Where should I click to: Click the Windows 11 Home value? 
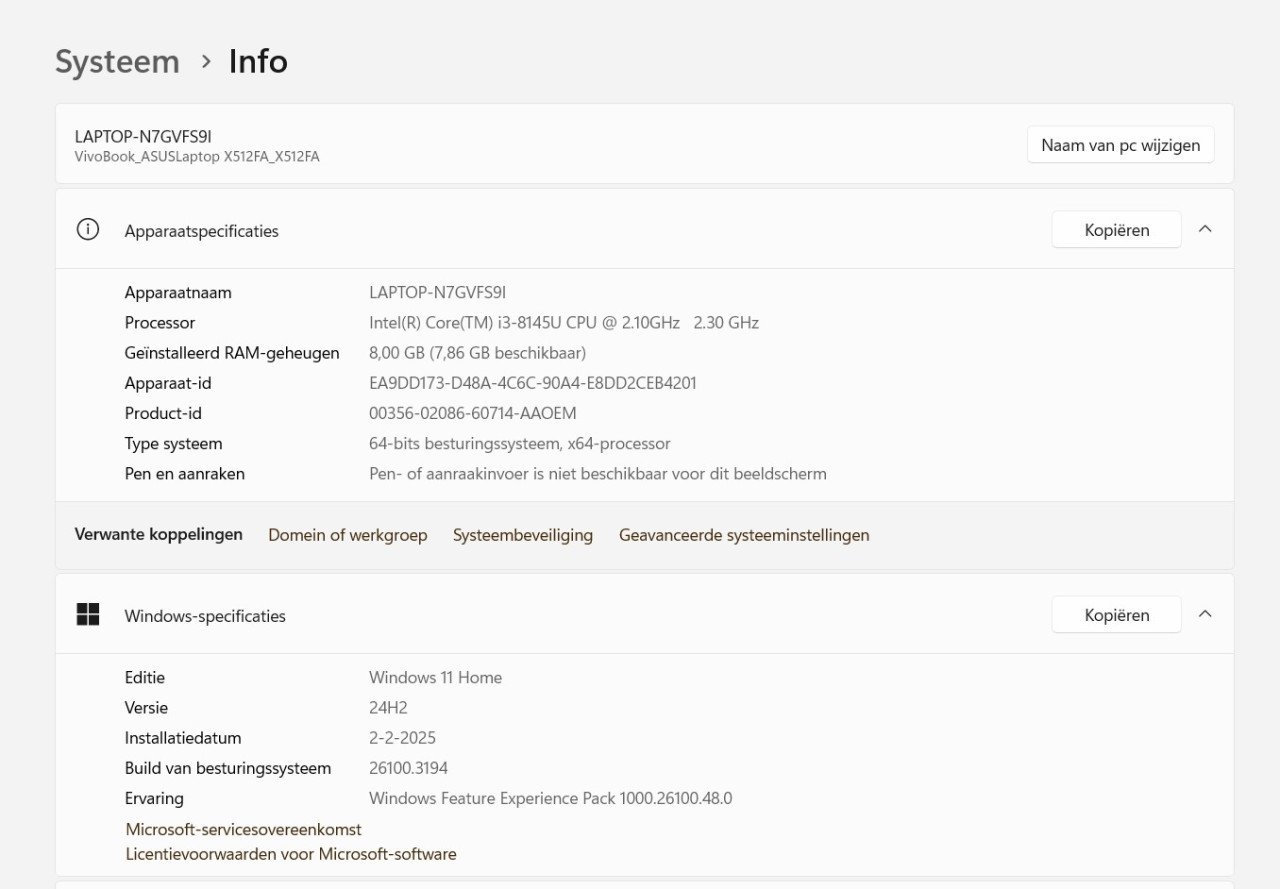pos(436,677)
